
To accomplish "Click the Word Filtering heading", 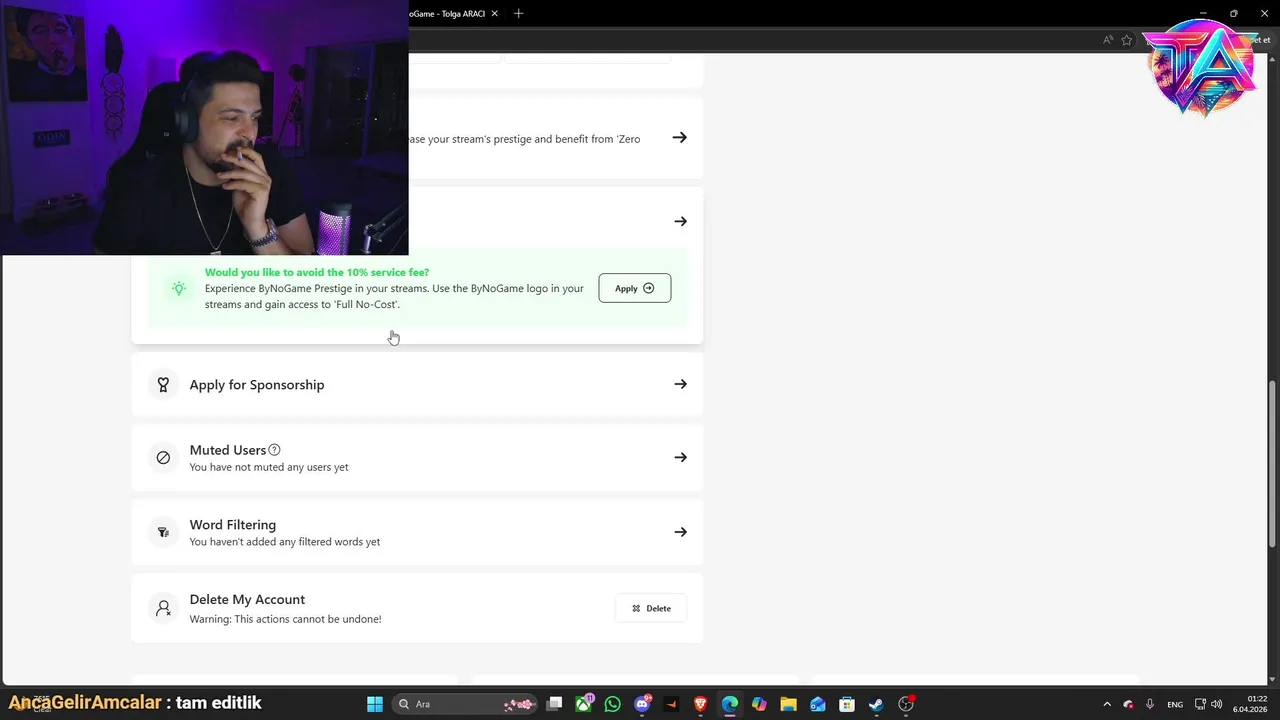I will click(233, 524).
